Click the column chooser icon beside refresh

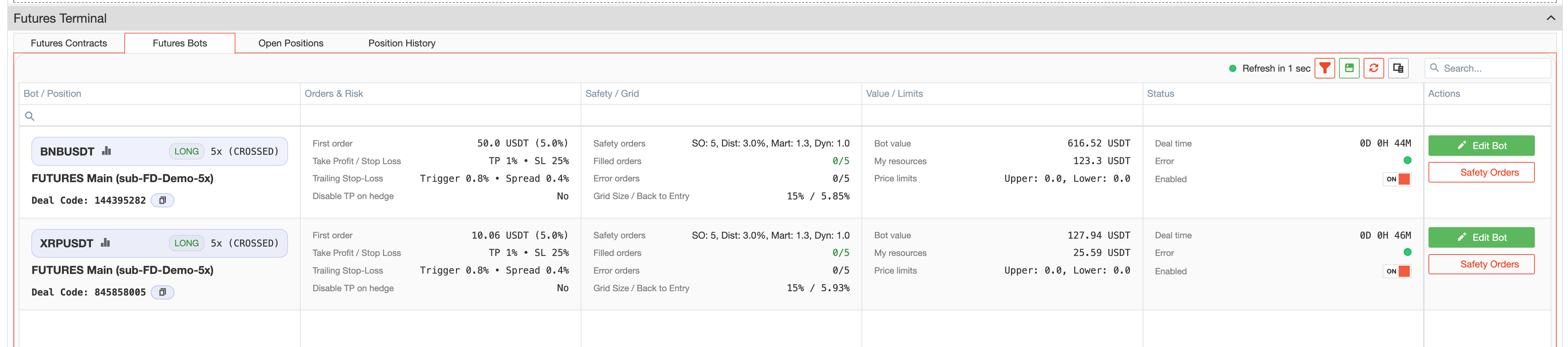click(x=1398, y=68)
